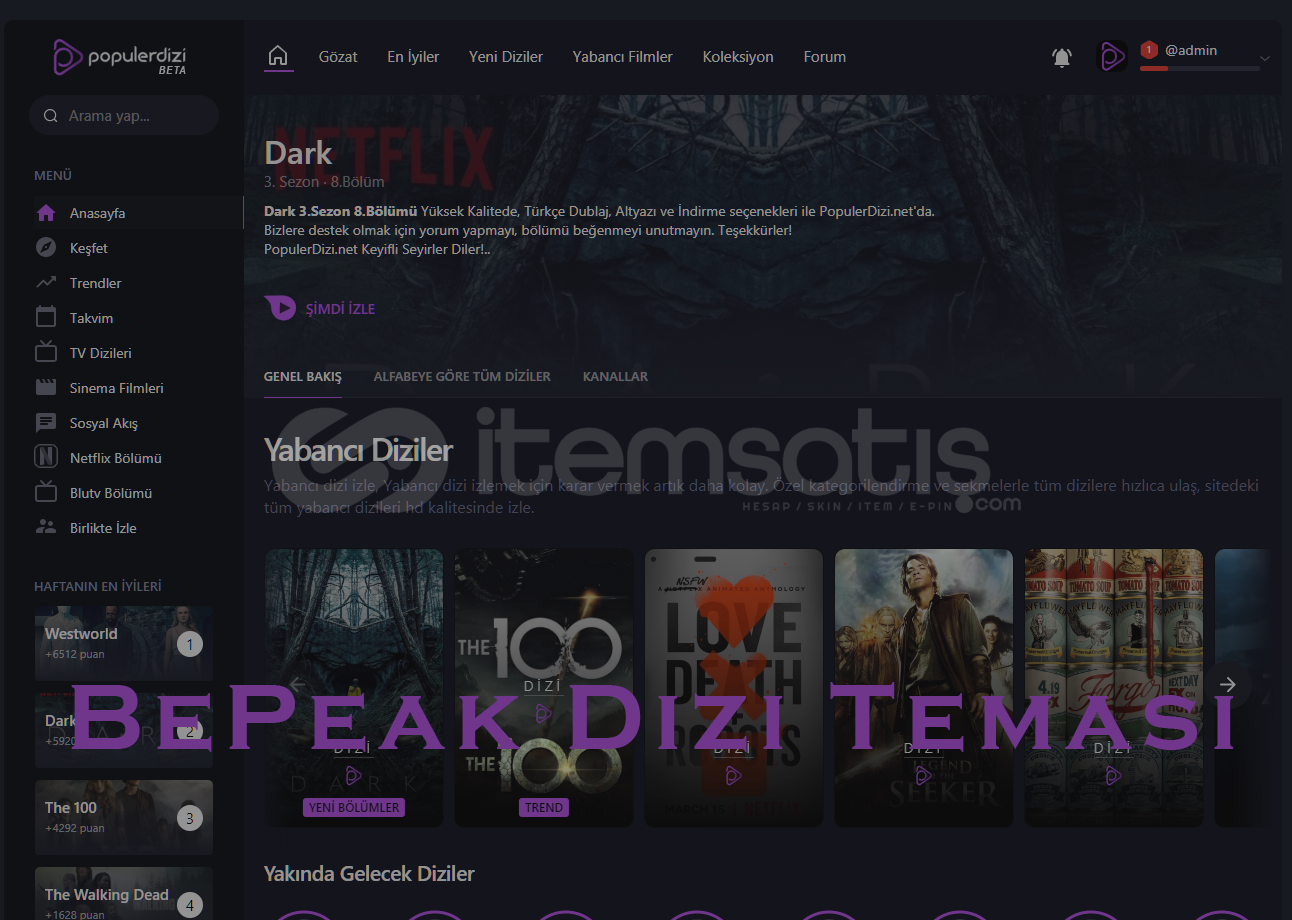Viewport: 1292px width, 920px height.
Task: Click the ŞİMDİ İZLE play icon
Action: coord(280,308)
